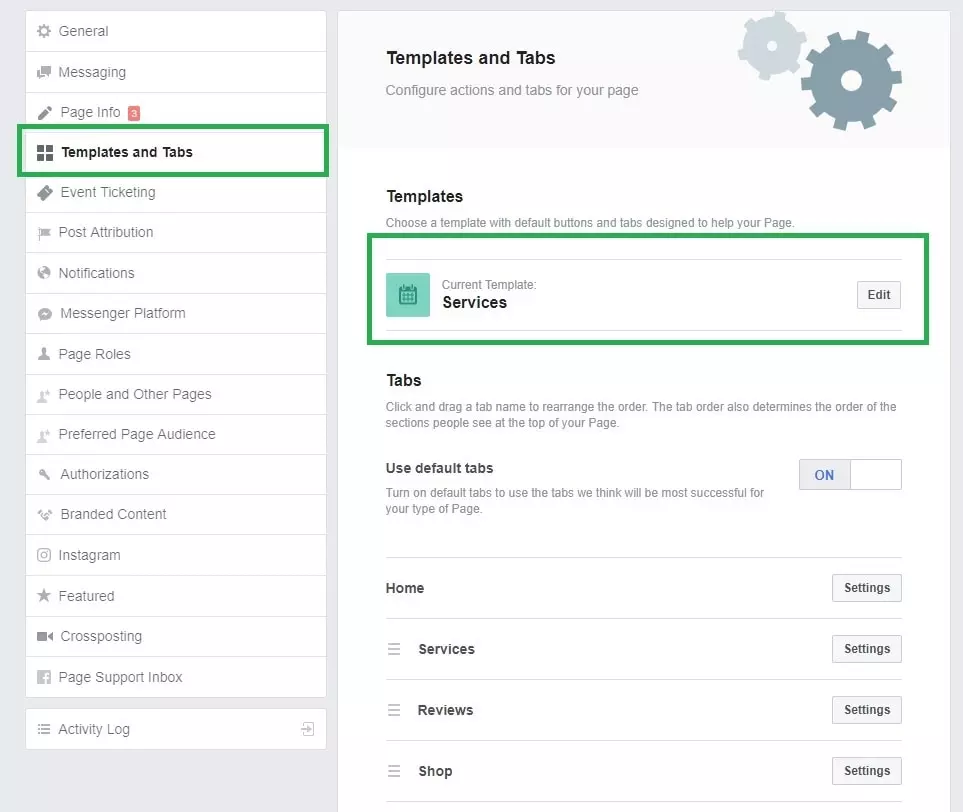Click the Authorizations wrench icon
The height and width of the screenshot is (812, 963).
click(x=44, y=474)
